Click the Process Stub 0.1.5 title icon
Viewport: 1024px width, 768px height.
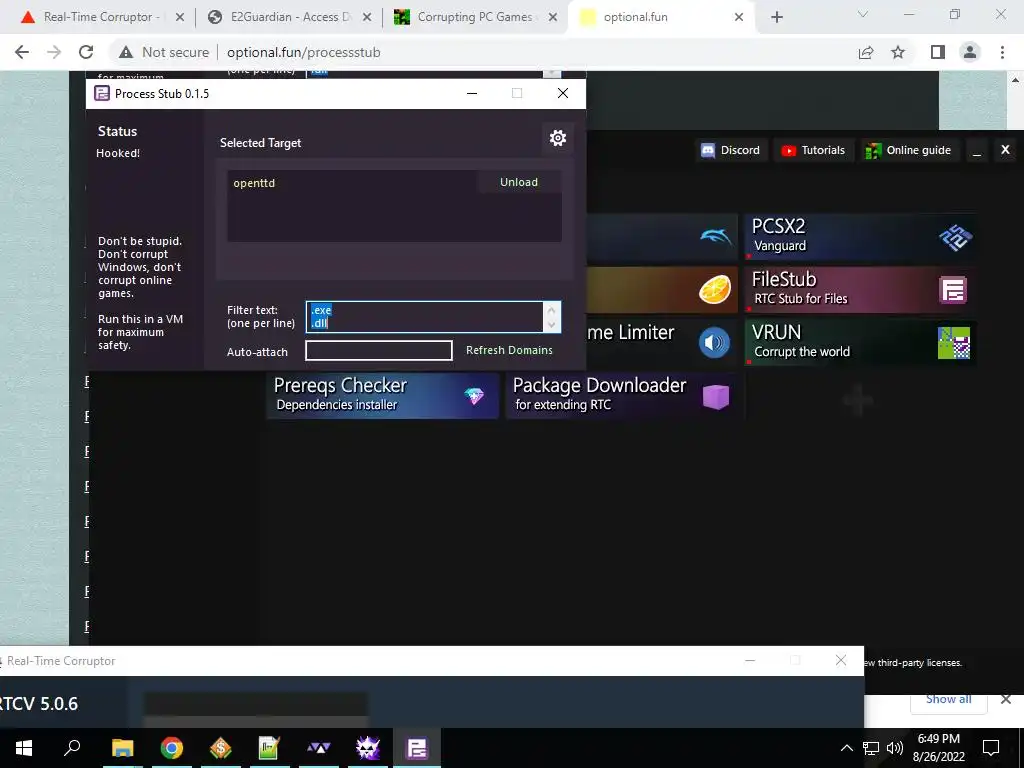click(102, 93)
